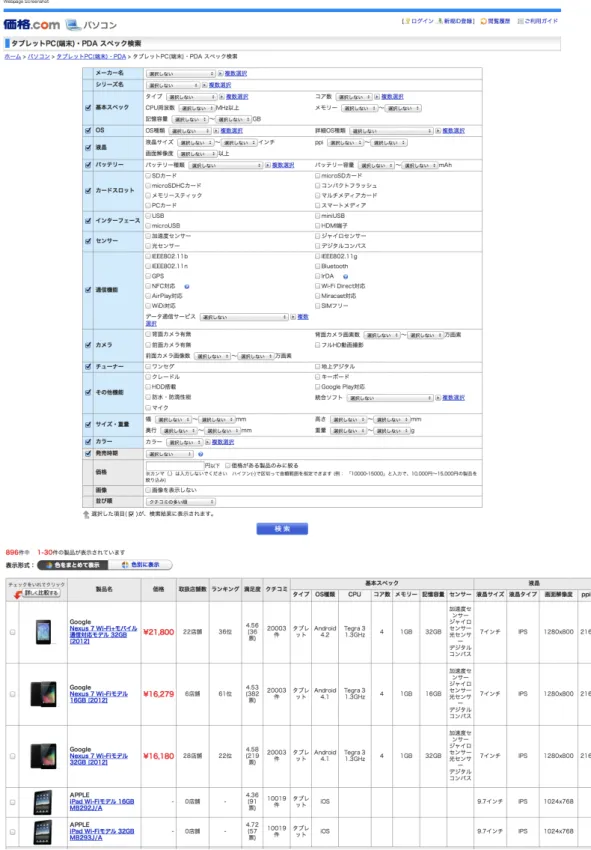Click the 価格.com logo
Image resolution: width=591 pixels, height=850 pixels.
[31, 24]
